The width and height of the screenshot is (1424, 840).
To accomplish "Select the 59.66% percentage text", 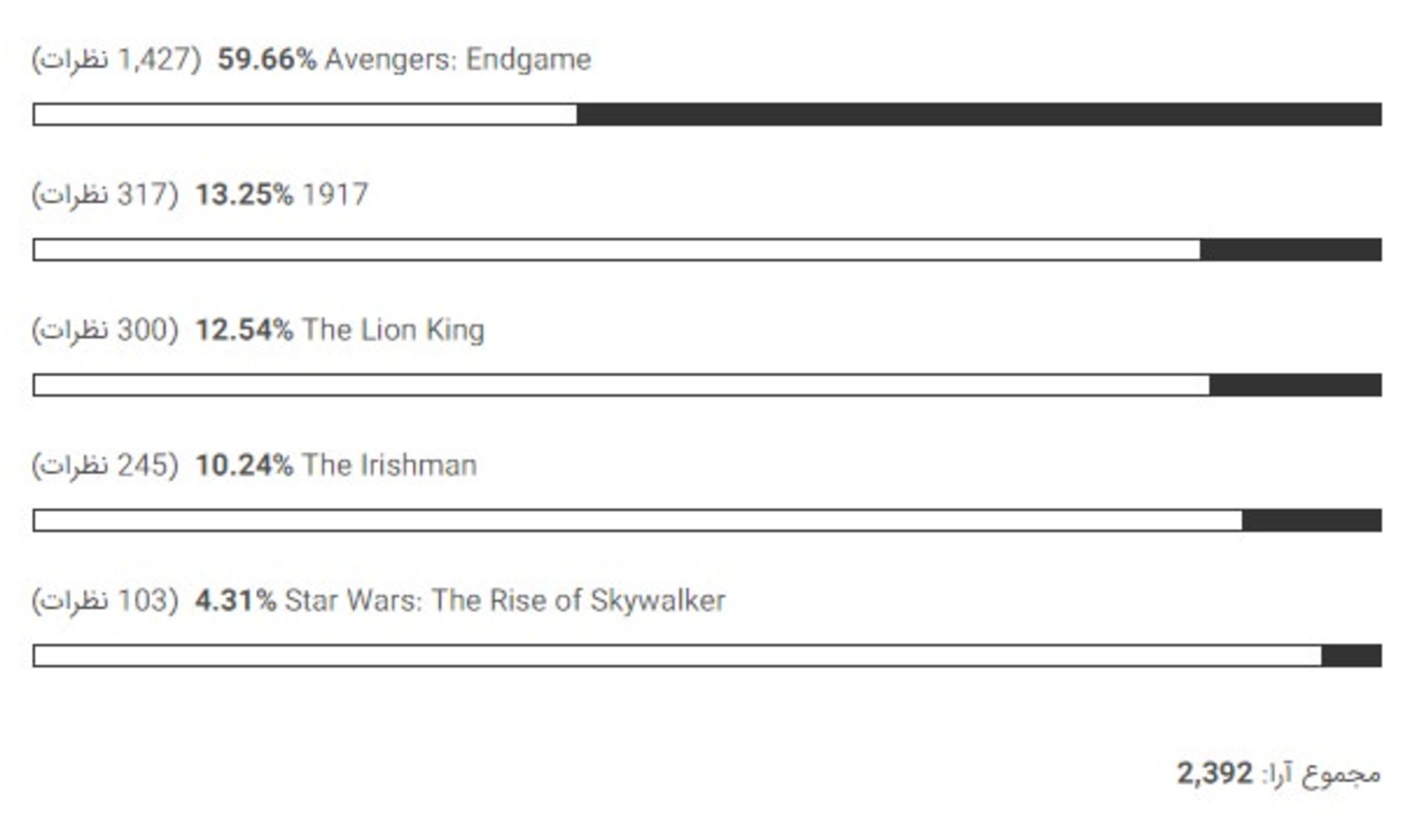I will click(266, 59).
